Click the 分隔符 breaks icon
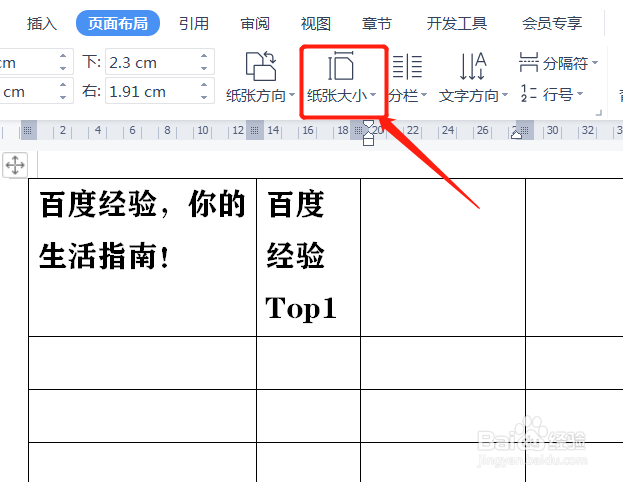 529,62
